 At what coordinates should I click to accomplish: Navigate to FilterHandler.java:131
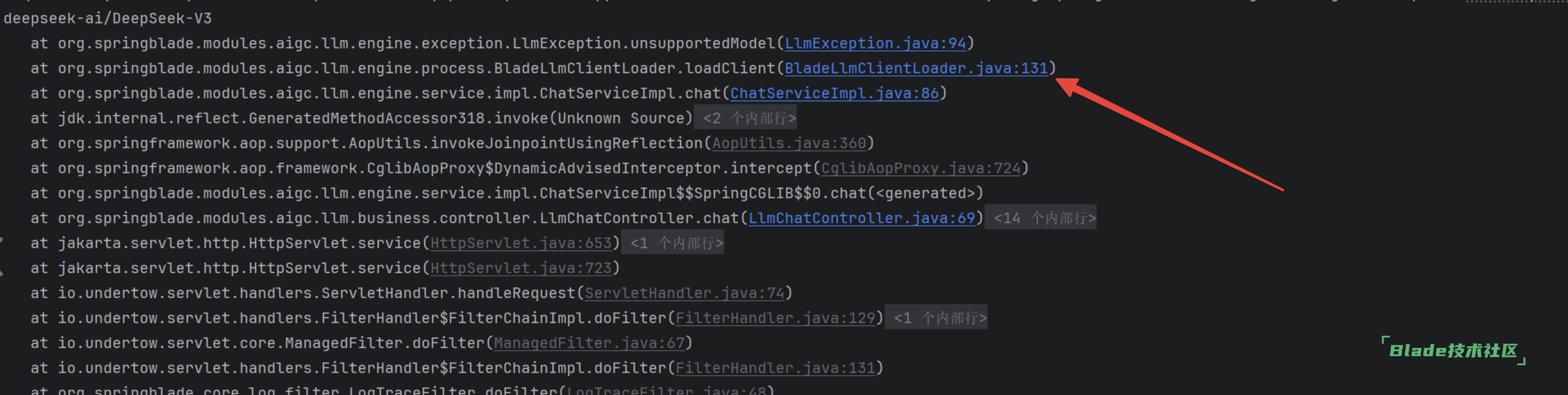point(775,368)
